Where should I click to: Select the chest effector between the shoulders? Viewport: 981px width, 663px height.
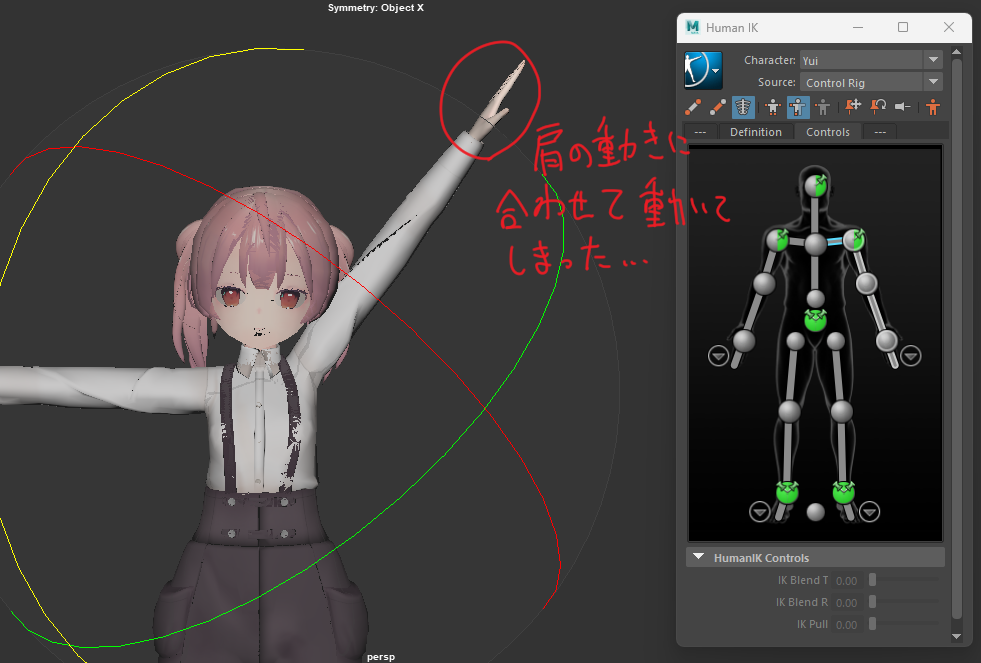pyautogui.click(x=815, y=244)
